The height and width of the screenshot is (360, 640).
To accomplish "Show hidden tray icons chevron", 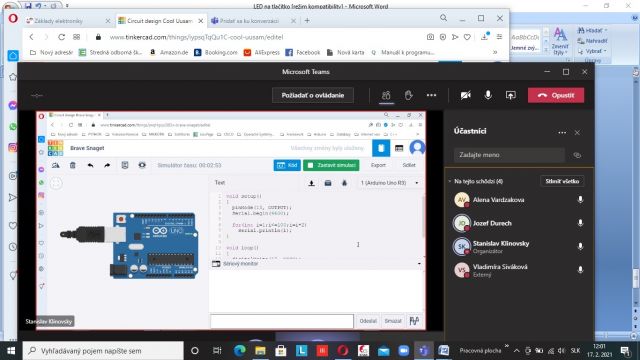I will pos(516,351).
